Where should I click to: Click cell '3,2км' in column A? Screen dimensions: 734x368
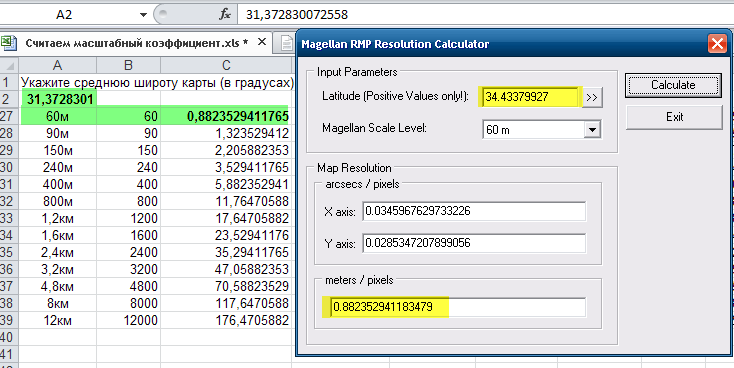tap(58, 269)
